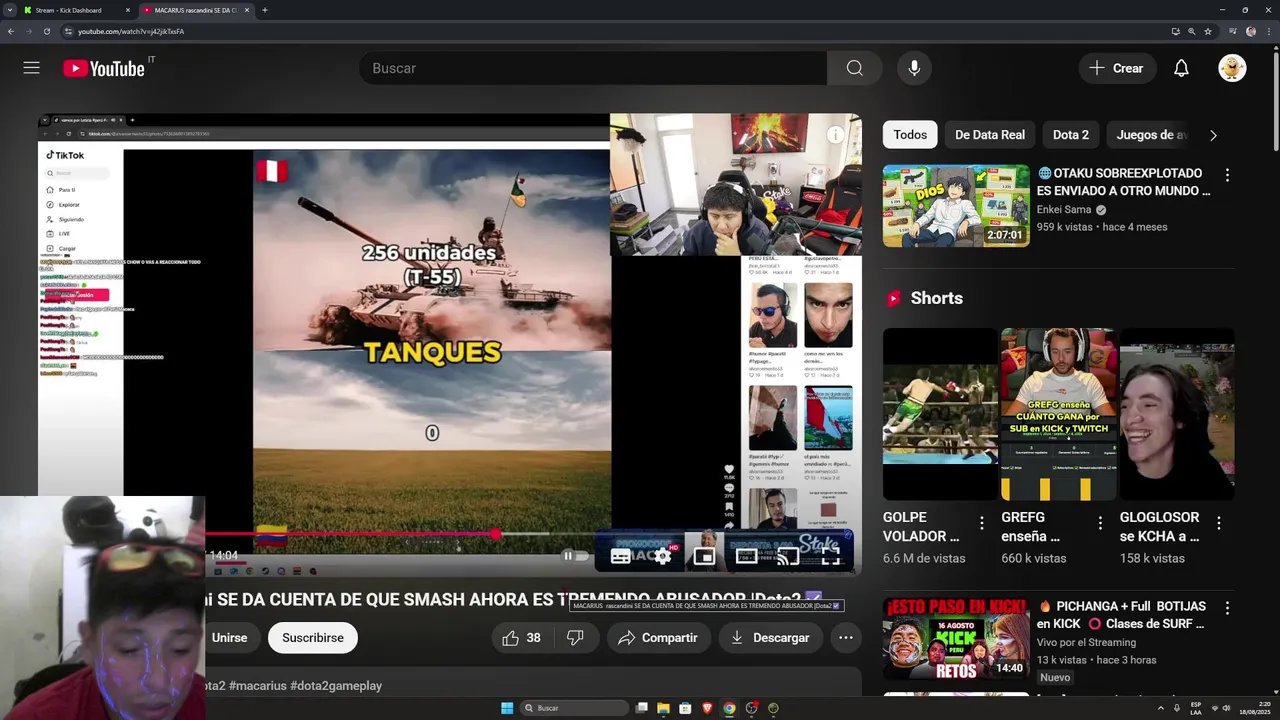
Task: Select the De Data Real chip
Action: pyautogui.click(x=989, y=135)
